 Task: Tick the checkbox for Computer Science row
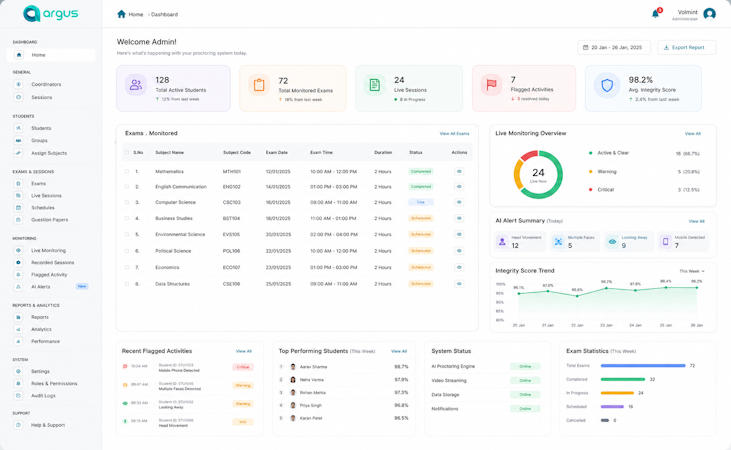[127, 202]
